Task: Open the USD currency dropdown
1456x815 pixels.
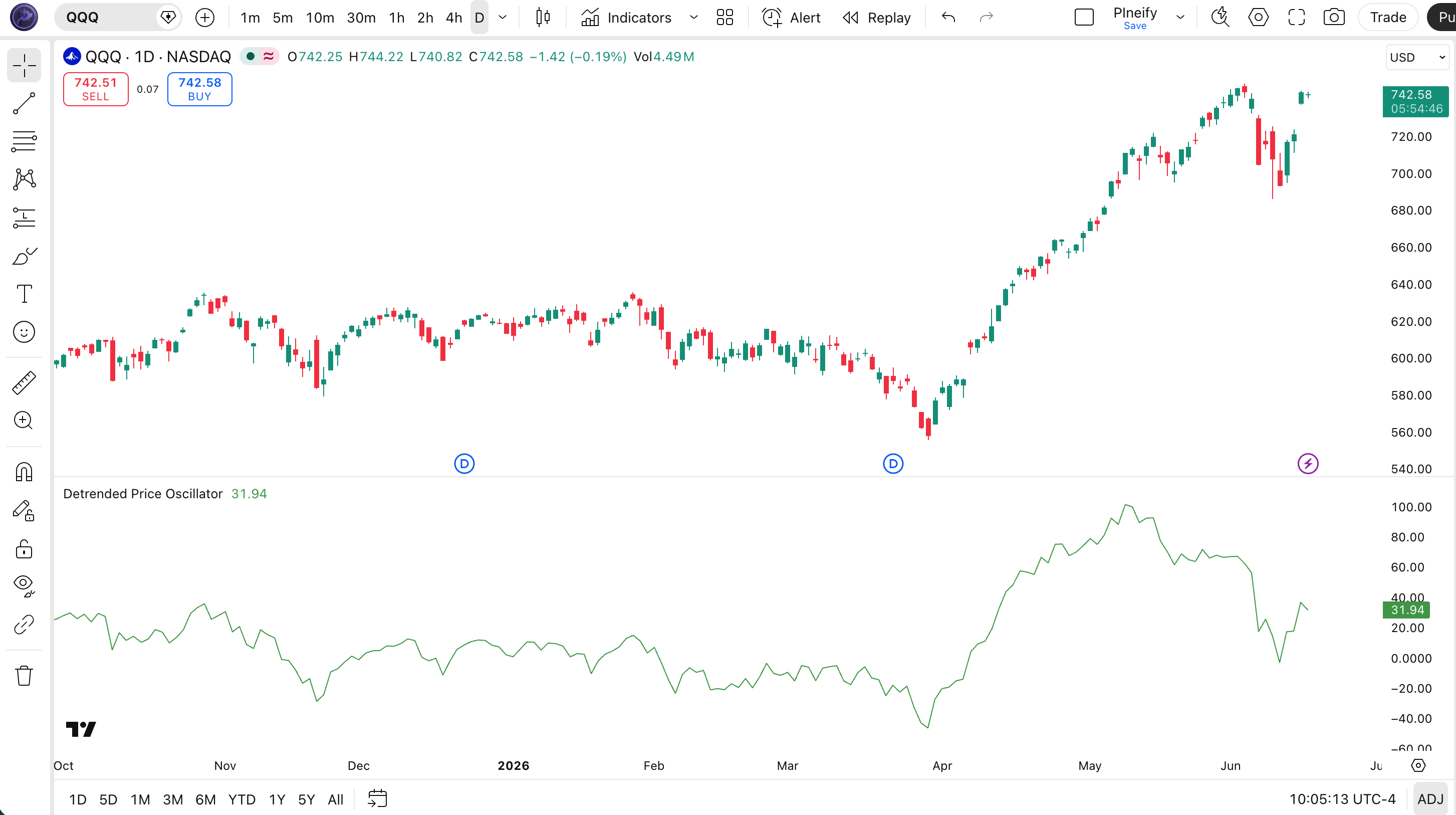Action: point(1417,57)
